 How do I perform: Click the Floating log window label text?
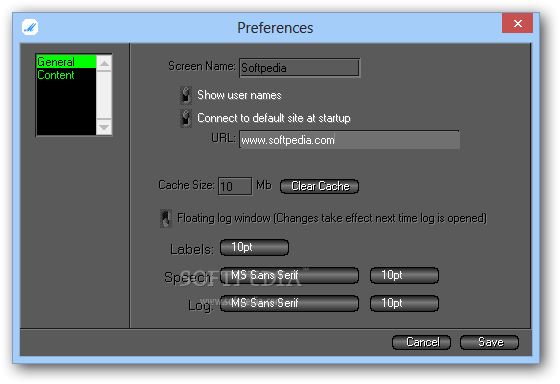pyautogui.click(x=332, y=218)
